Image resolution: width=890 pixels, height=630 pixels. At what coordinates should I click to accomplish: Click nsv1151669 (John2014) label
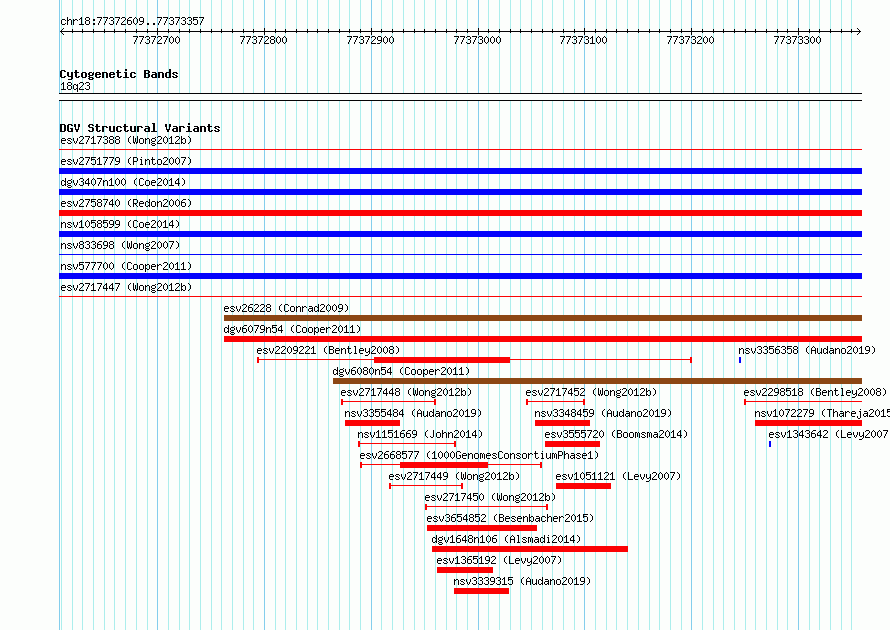[420, 434]
